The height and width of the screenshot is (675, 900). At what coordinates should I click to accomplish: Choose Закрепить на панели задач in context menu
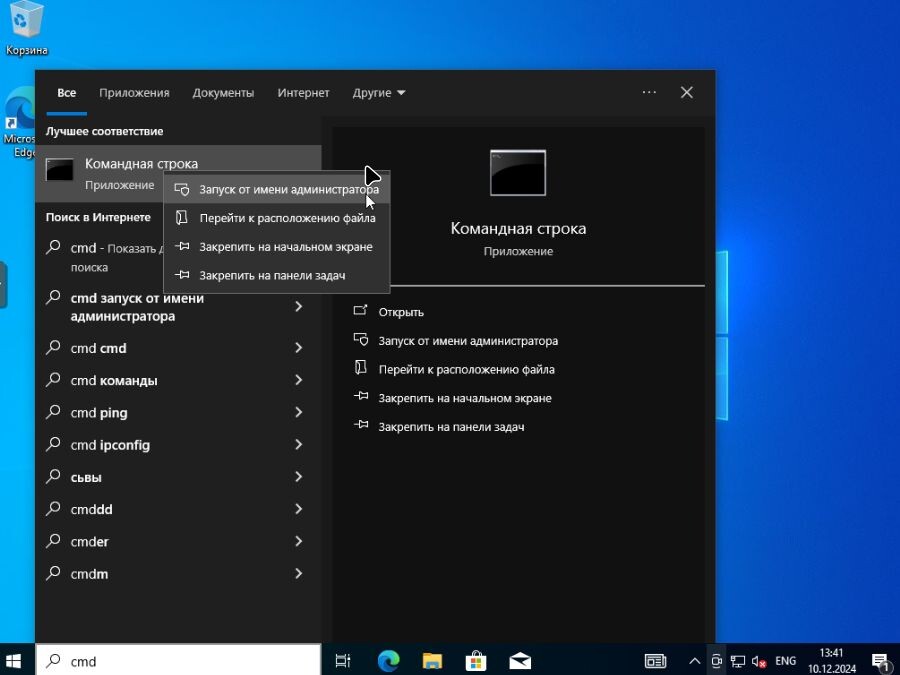point(277,276)
